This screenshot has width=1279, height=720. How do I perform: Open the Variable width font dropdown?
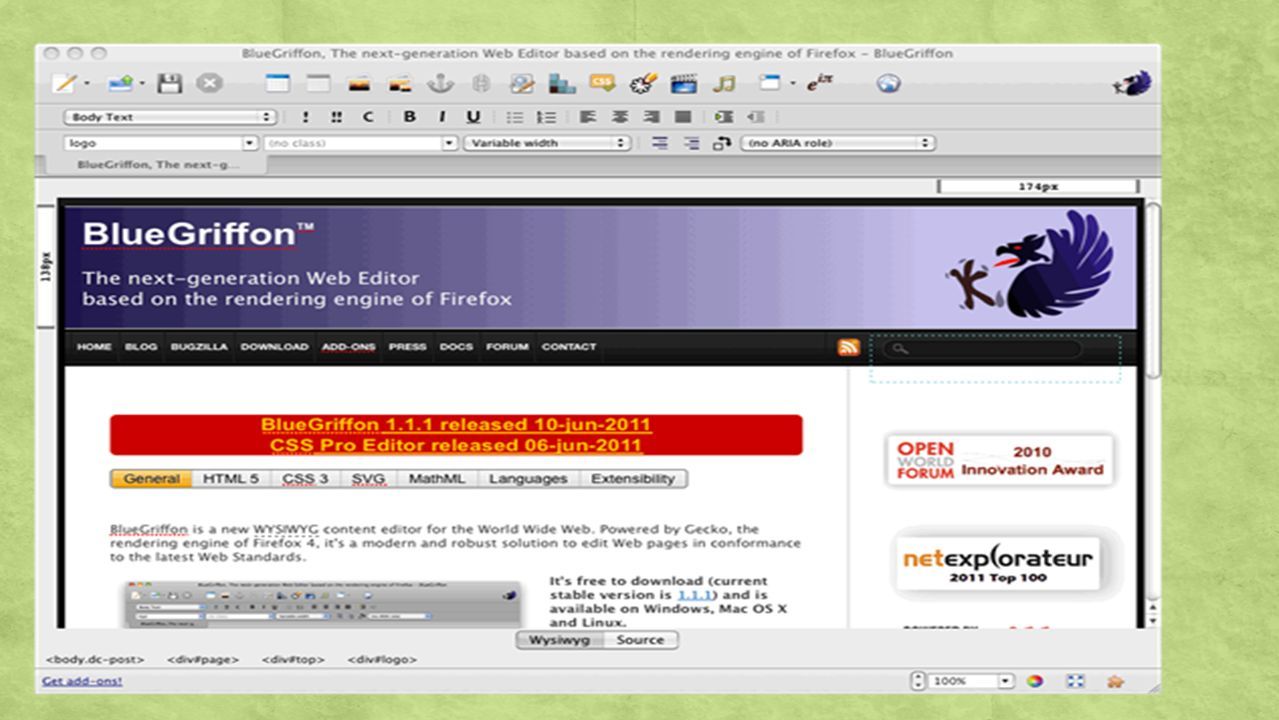(x=547, y=143)
